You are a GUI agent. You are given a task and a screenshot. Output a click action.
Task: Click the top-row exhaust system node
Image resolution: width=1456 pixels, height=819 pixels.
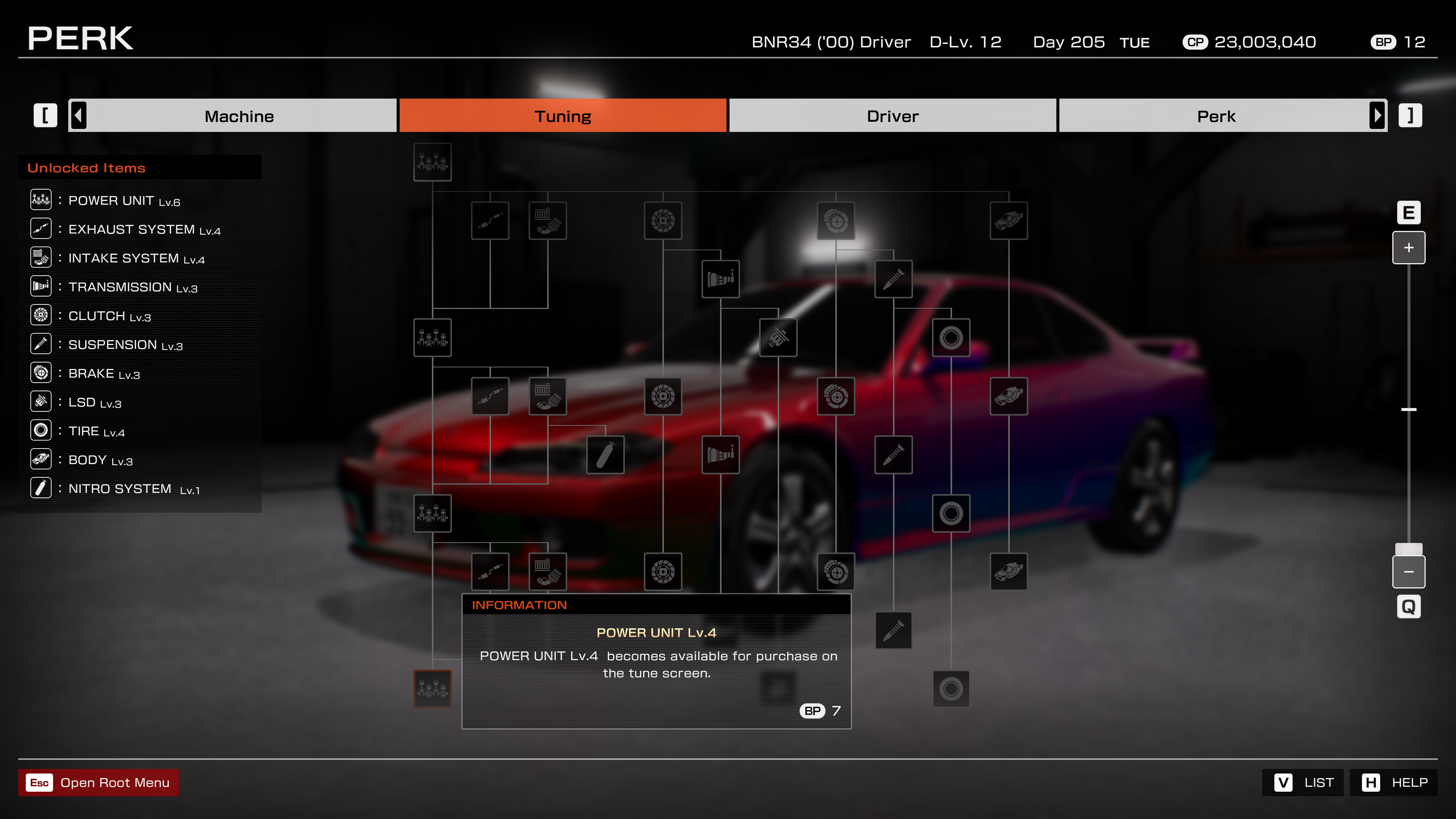[x=490, y=220]
